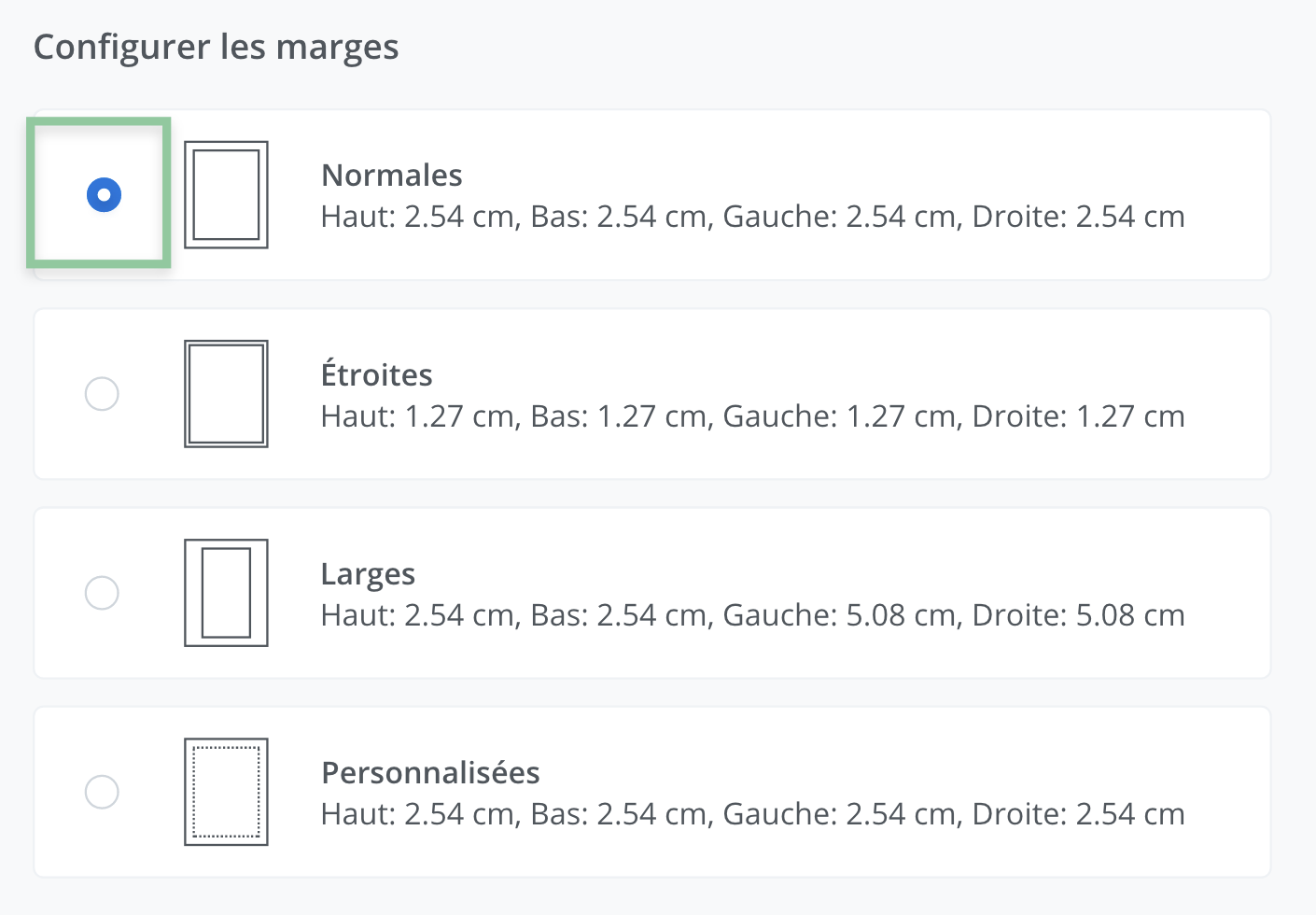Click the margin description under Personnalisées
This screenshot has height=915, width=1316.
click(x=752, y=814)
